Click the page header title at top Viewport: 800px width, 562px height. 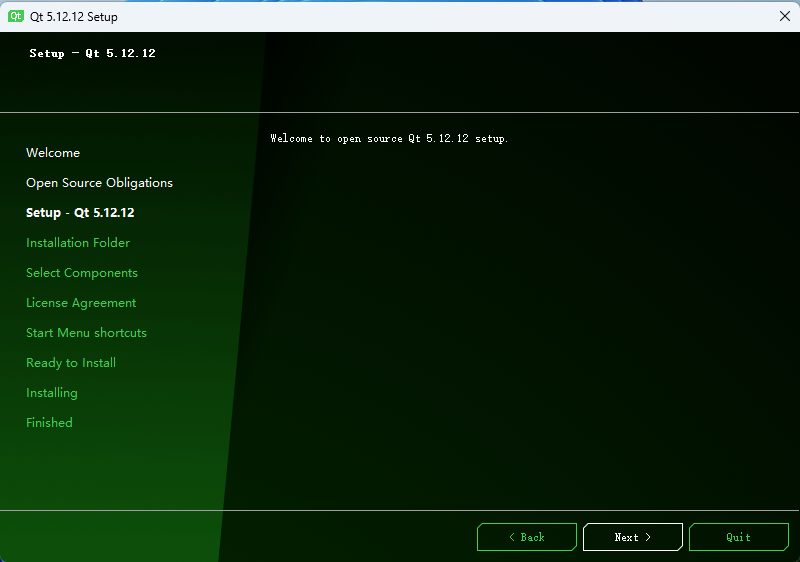pos(92,54)
